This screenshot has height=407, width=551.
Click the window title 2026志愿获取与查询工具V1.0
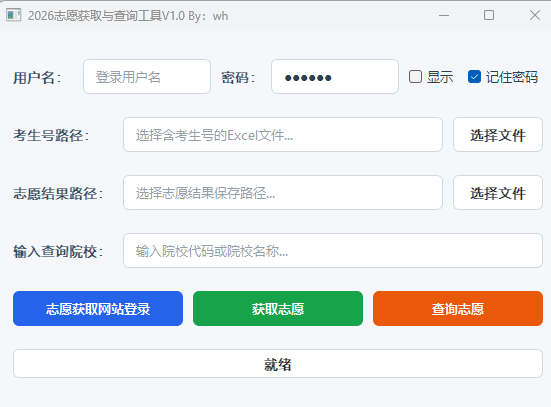[x=106, y=16]
